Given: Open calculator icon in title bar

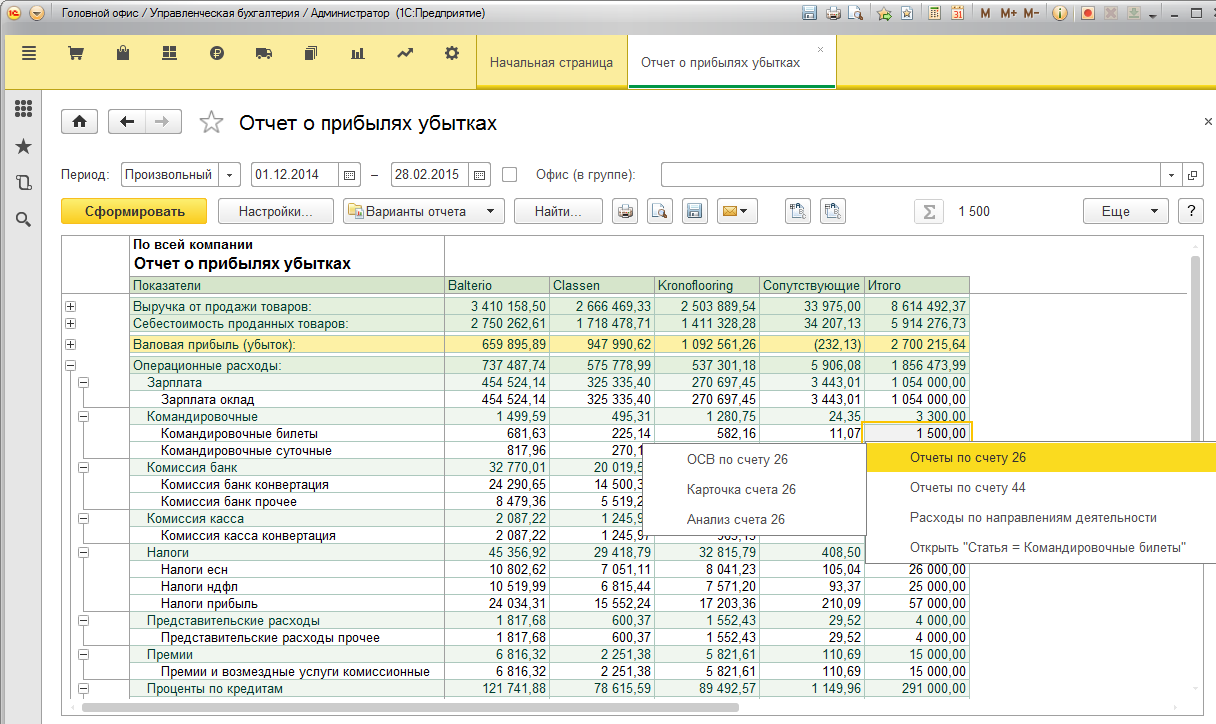Looking at the screenshot, I should (x=934, y=14).
